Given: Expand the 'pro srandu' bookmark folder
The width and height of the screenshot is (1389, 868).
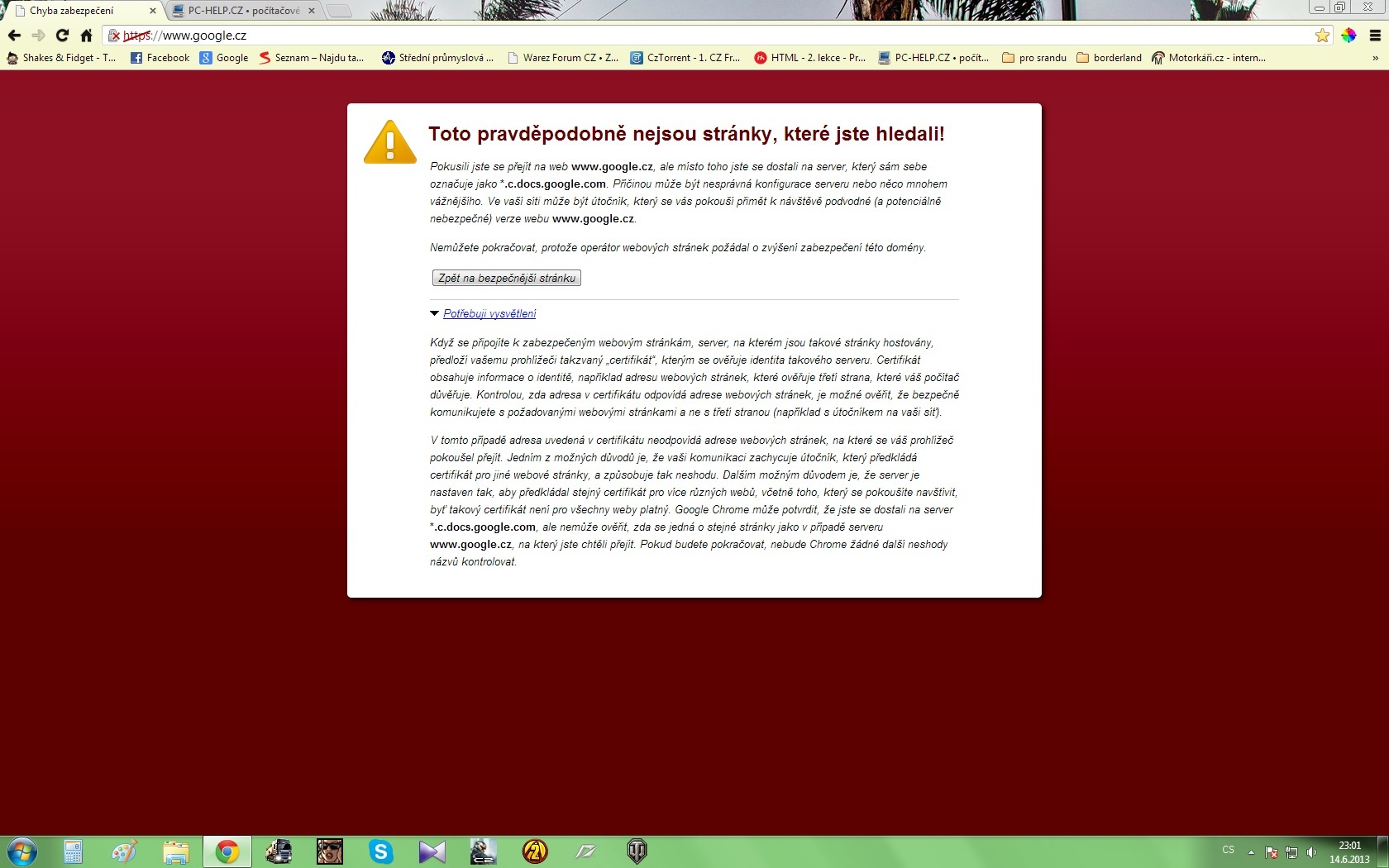Looking at the screenshot, I should tap(1034, 58).
